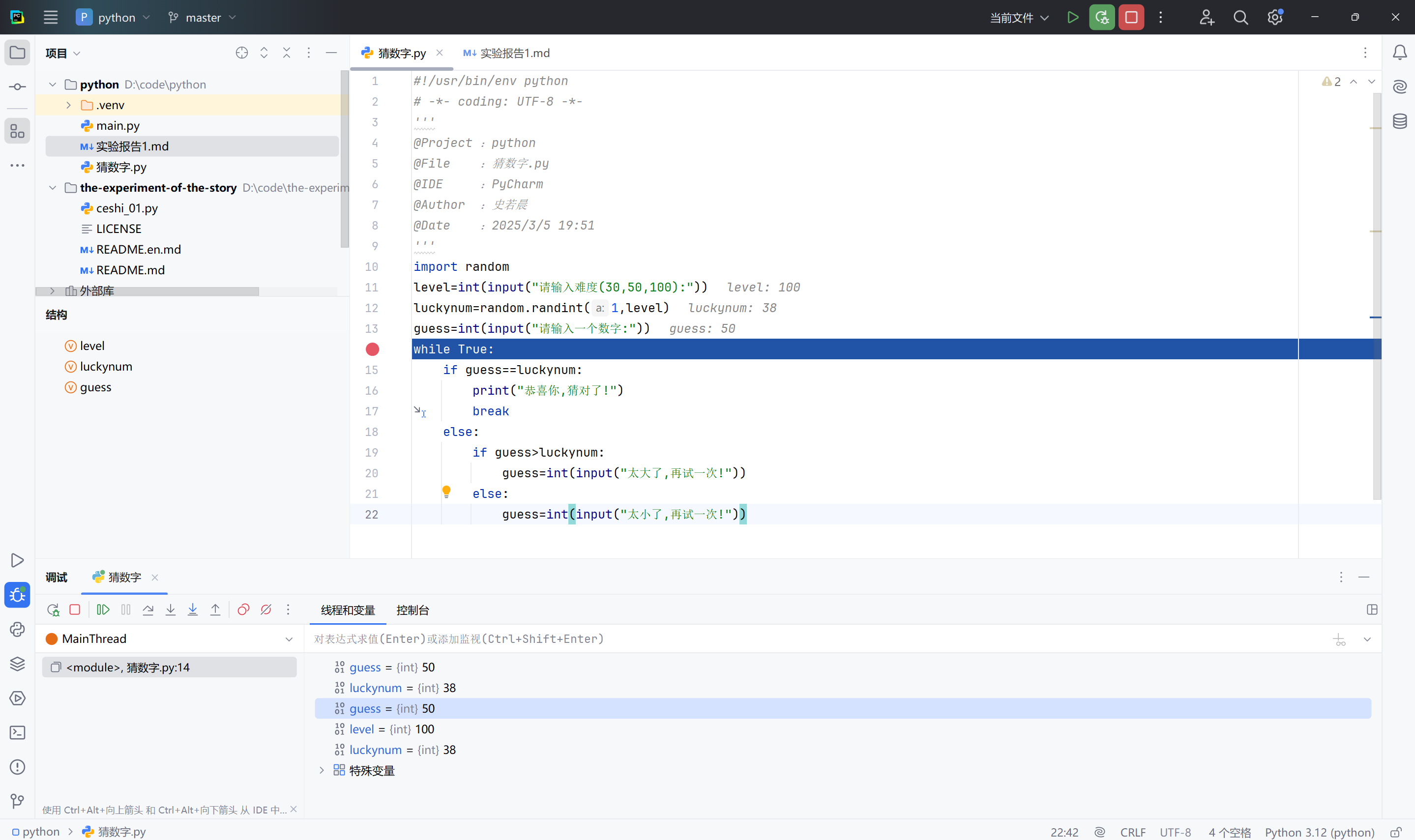Viewport: 1415px width, 840px height.
Task: Expand the 特殊变量 variables group
Action: [x=322, y=770]
